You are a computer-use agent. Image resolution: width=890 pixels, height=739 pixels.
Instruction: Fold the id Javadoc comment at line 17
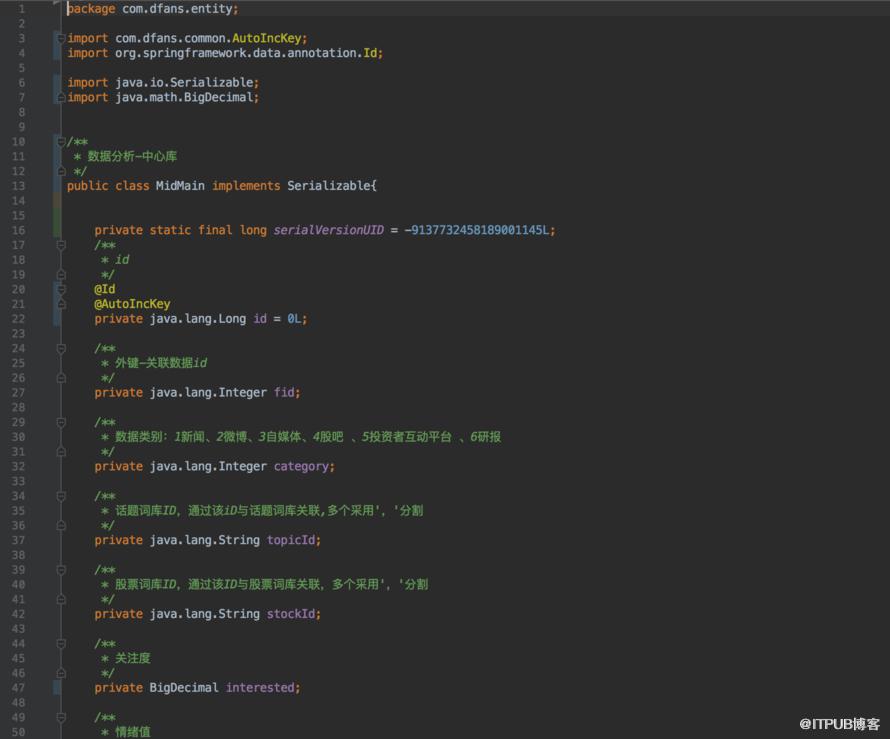coord(61,245)
